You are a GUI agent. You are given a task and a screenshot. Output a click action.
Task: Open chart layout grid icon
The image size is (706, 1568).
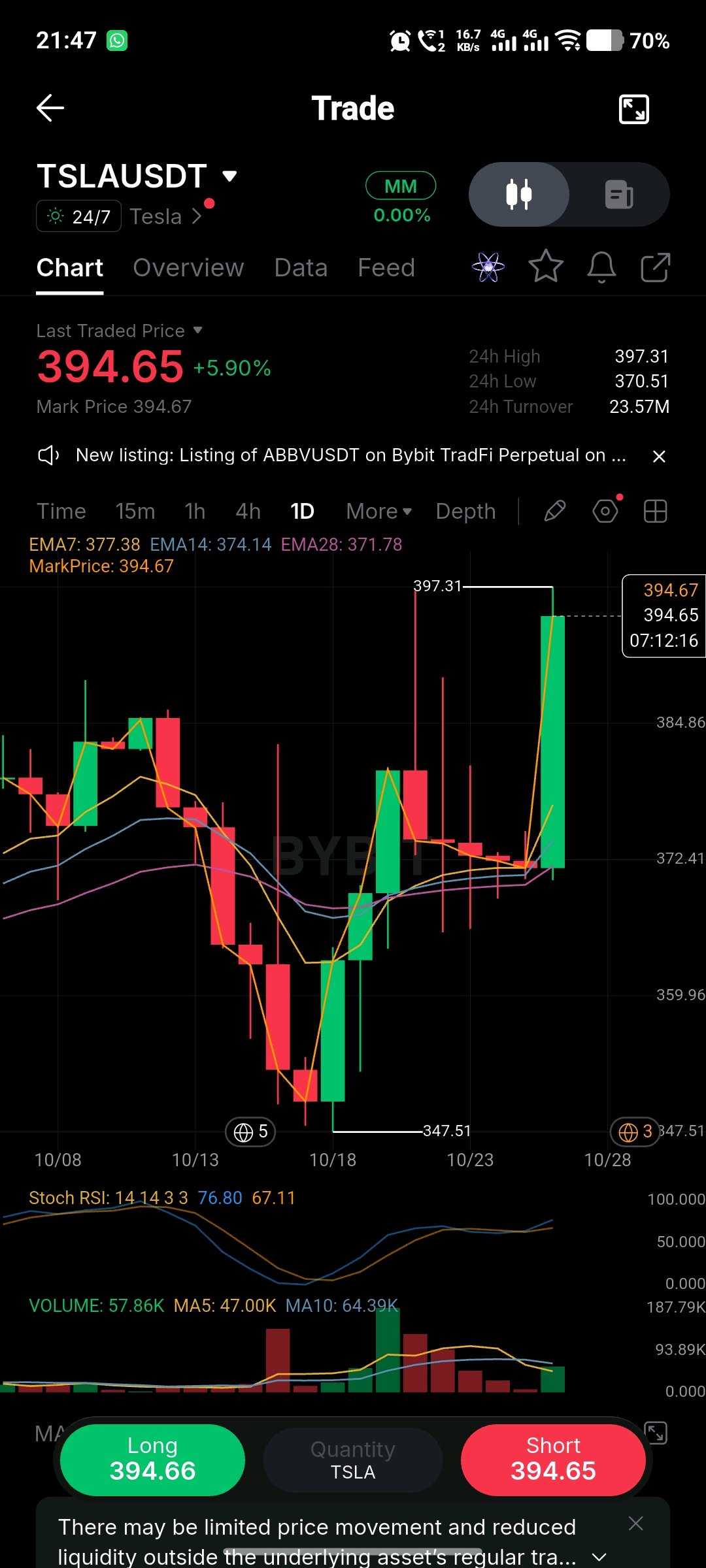point(655,511)
